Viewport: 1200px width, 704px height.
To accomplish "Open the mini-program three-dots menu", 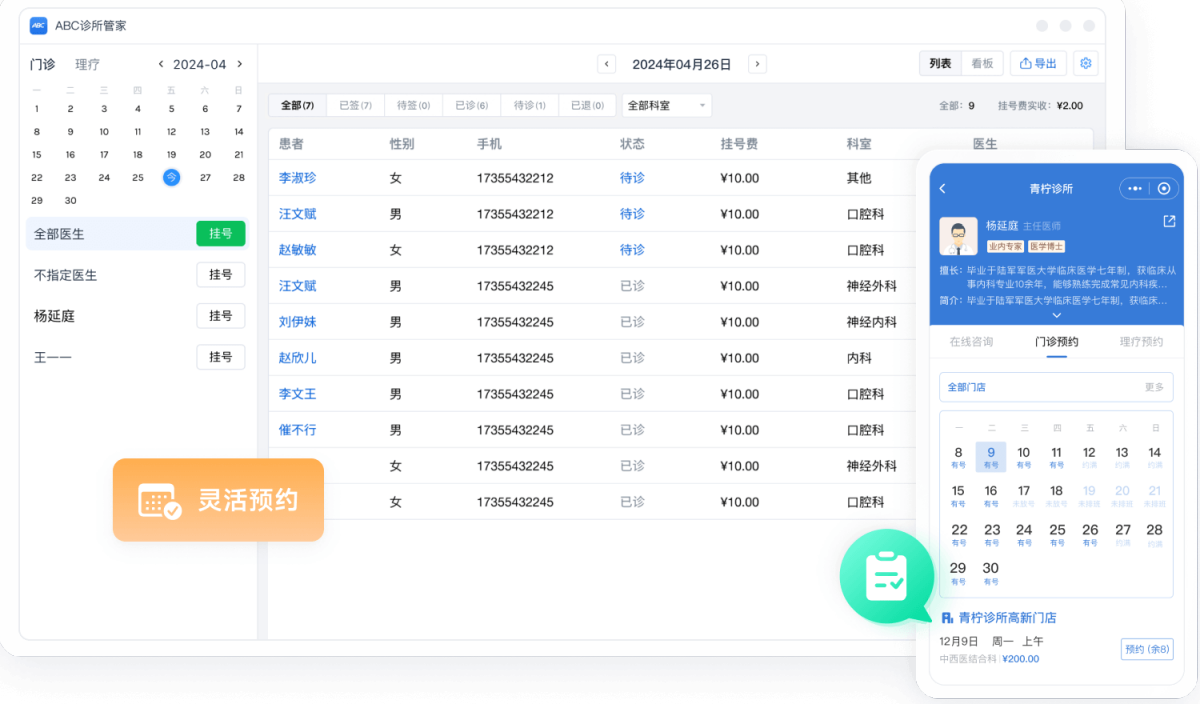I will point(1134,189).
